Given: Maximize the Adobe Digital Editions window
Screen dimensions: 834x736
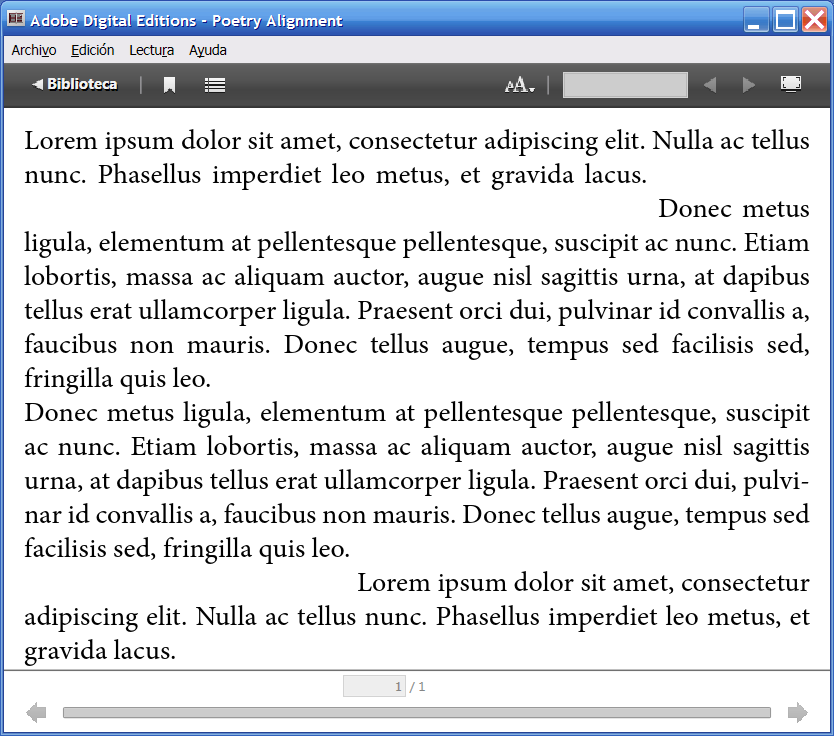Looking at the screenshot, I should [785, 20].
